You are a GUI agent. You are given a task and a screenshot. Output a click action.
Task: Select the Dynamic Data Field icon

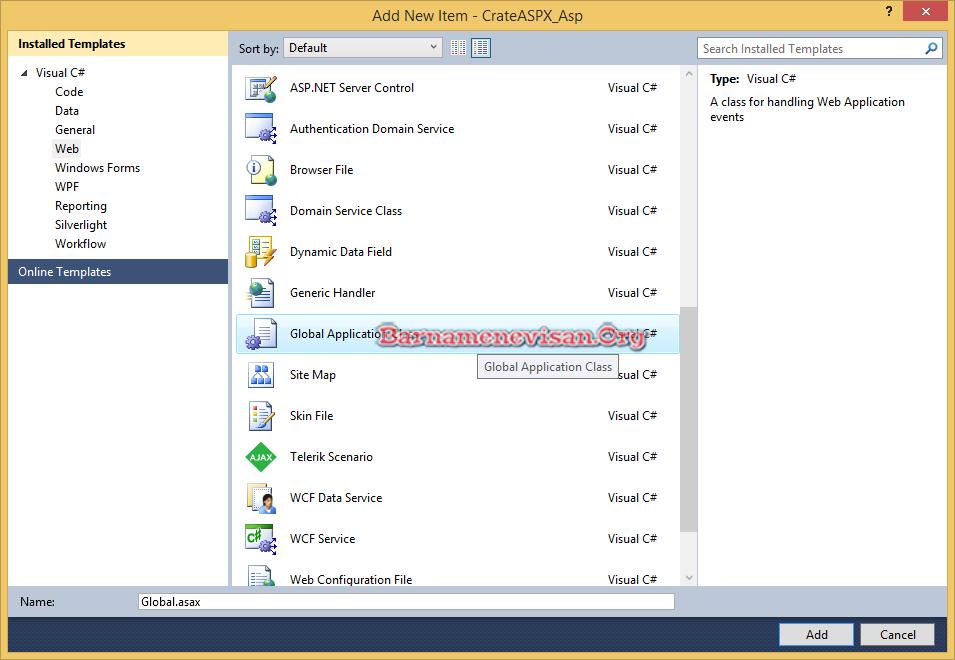tap(260, 252)
